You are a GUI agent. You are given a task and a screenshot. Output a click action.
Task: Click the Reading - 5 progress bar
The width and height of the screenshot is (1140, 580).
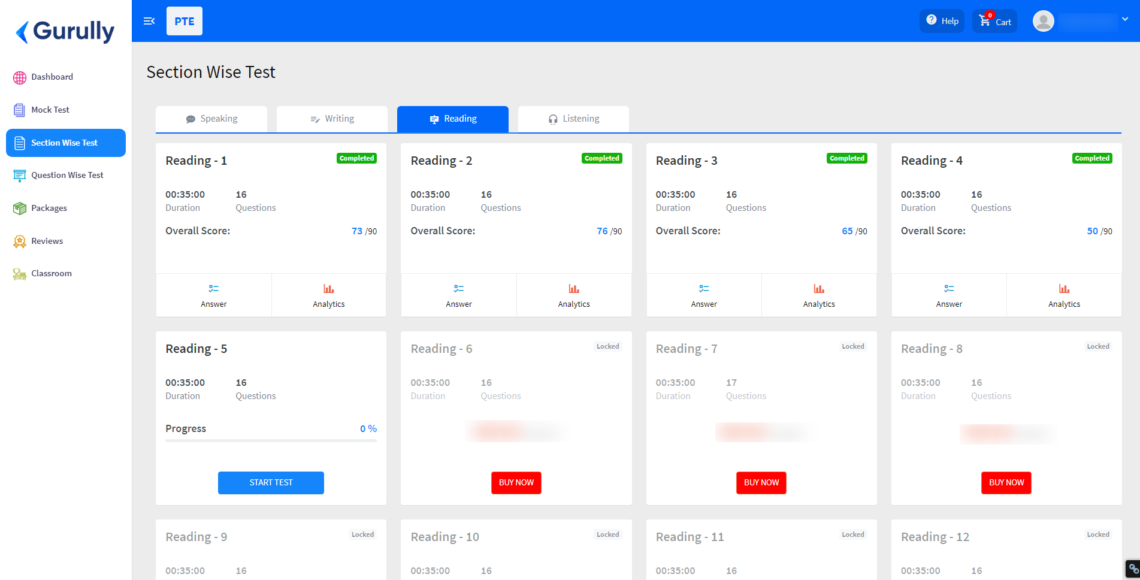click(270, 440)
